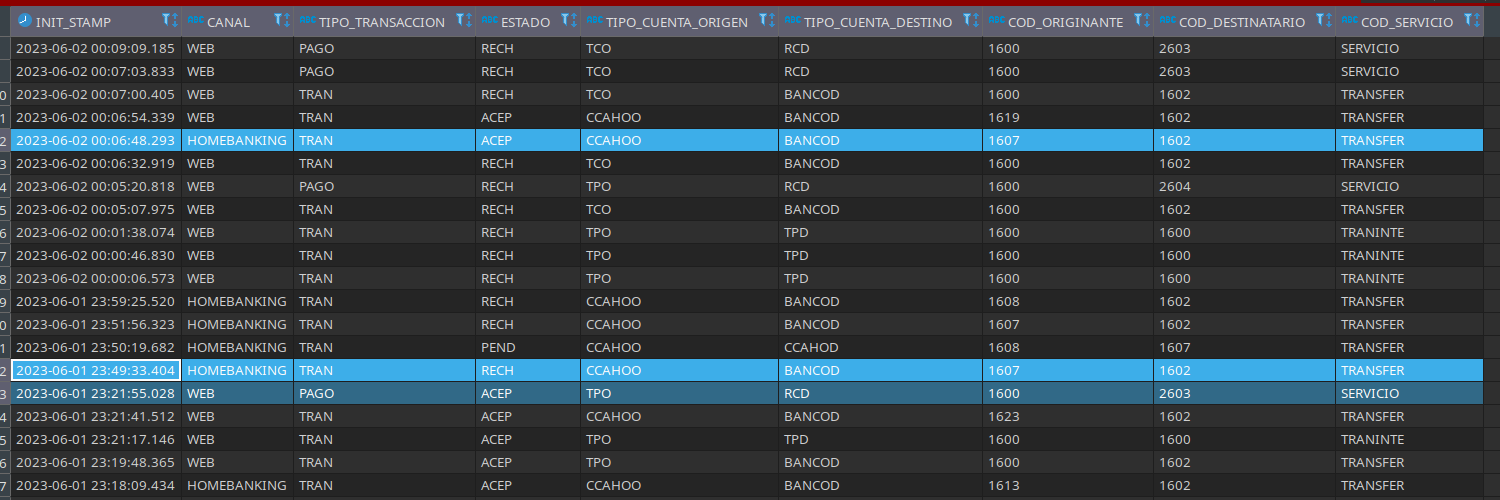Select timestamp cell 2023-06-02 00:09:09.185

point(97,48)
